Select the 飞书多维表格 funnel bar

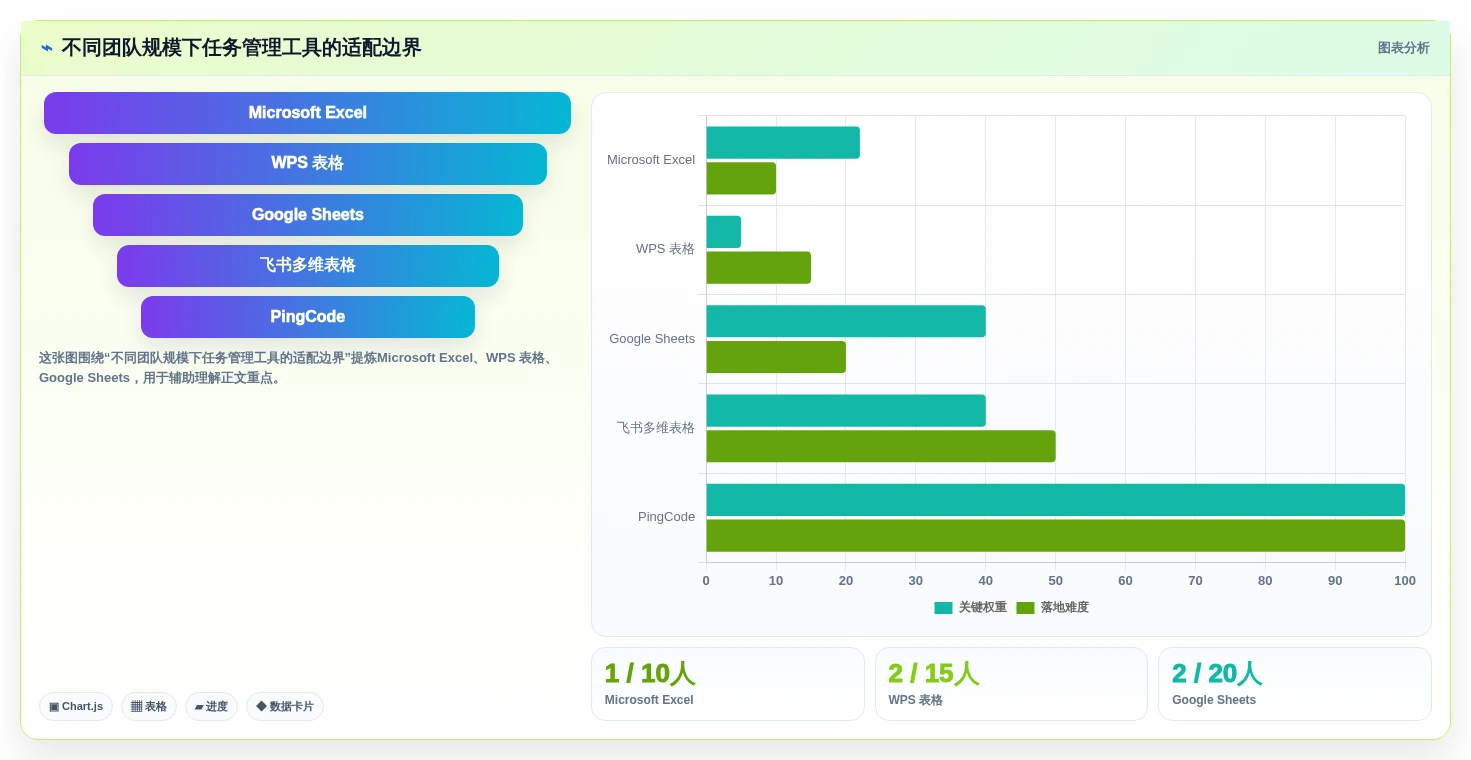(308, 266)
